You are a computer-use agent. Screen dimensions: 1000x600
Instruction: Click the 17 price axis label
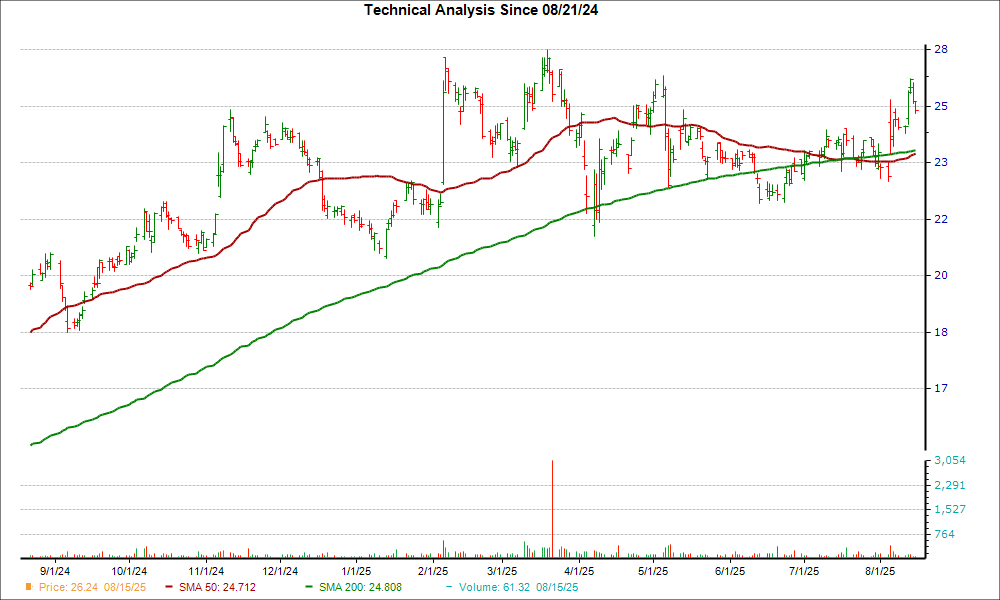coord(941,388)
